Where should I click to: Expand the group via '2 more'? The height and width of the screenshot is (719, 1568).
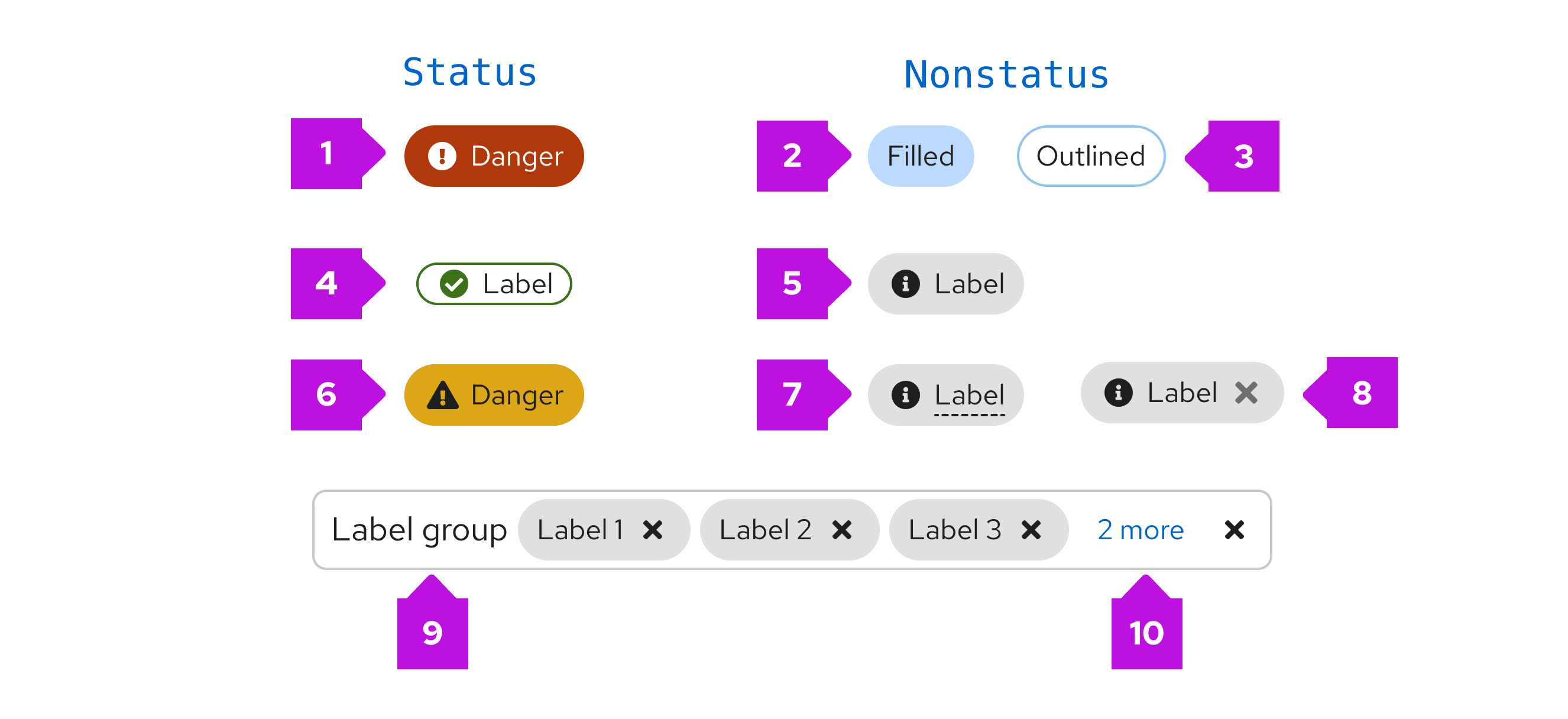1140,530
